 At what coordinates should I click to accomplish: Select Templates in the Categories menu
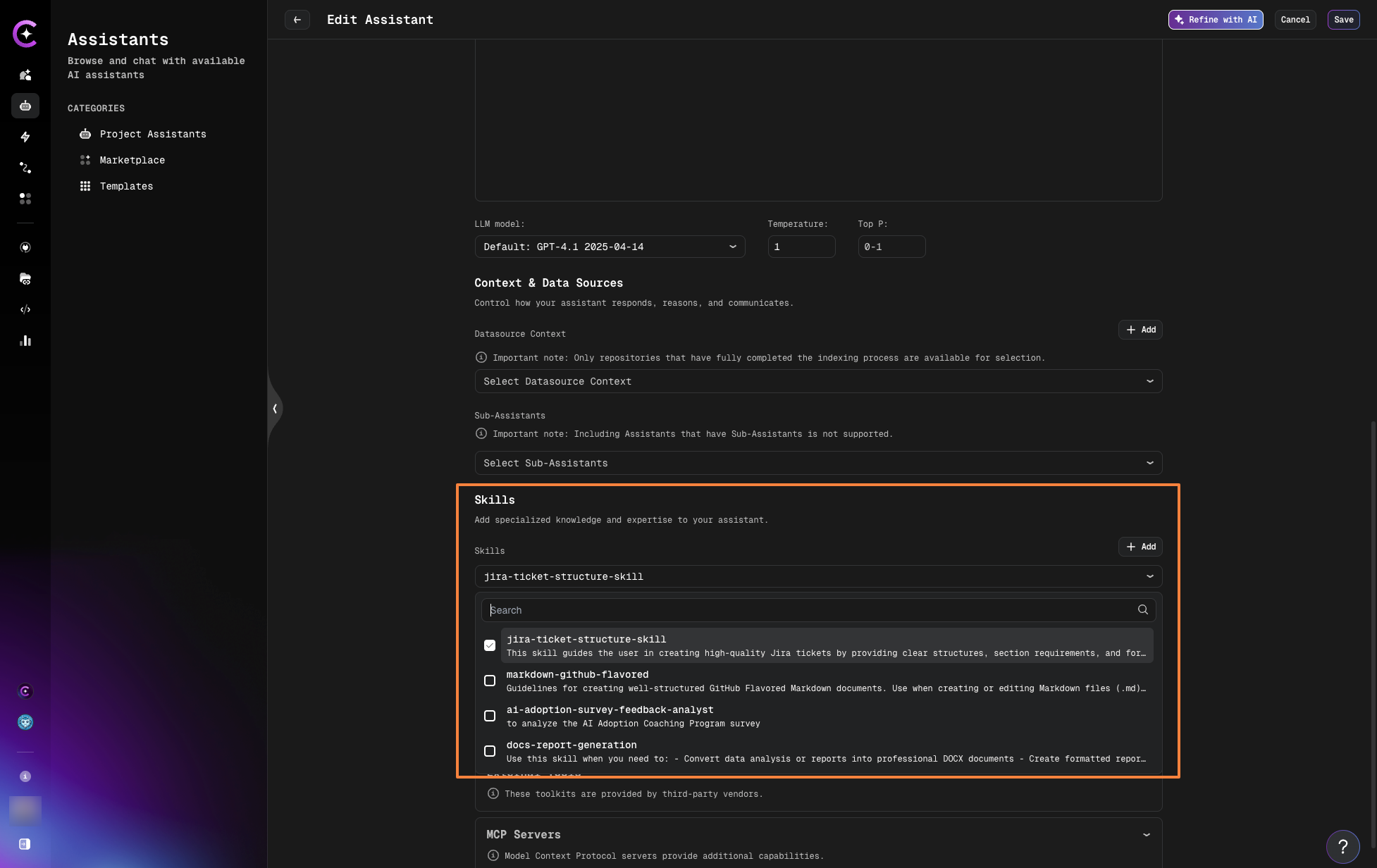(126, 186)
